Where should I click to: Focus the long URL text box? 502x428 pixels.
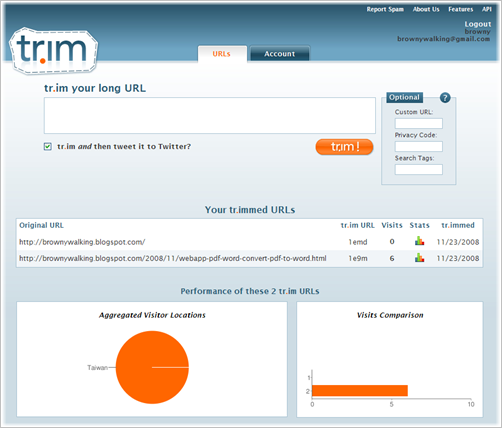(210, 116)
